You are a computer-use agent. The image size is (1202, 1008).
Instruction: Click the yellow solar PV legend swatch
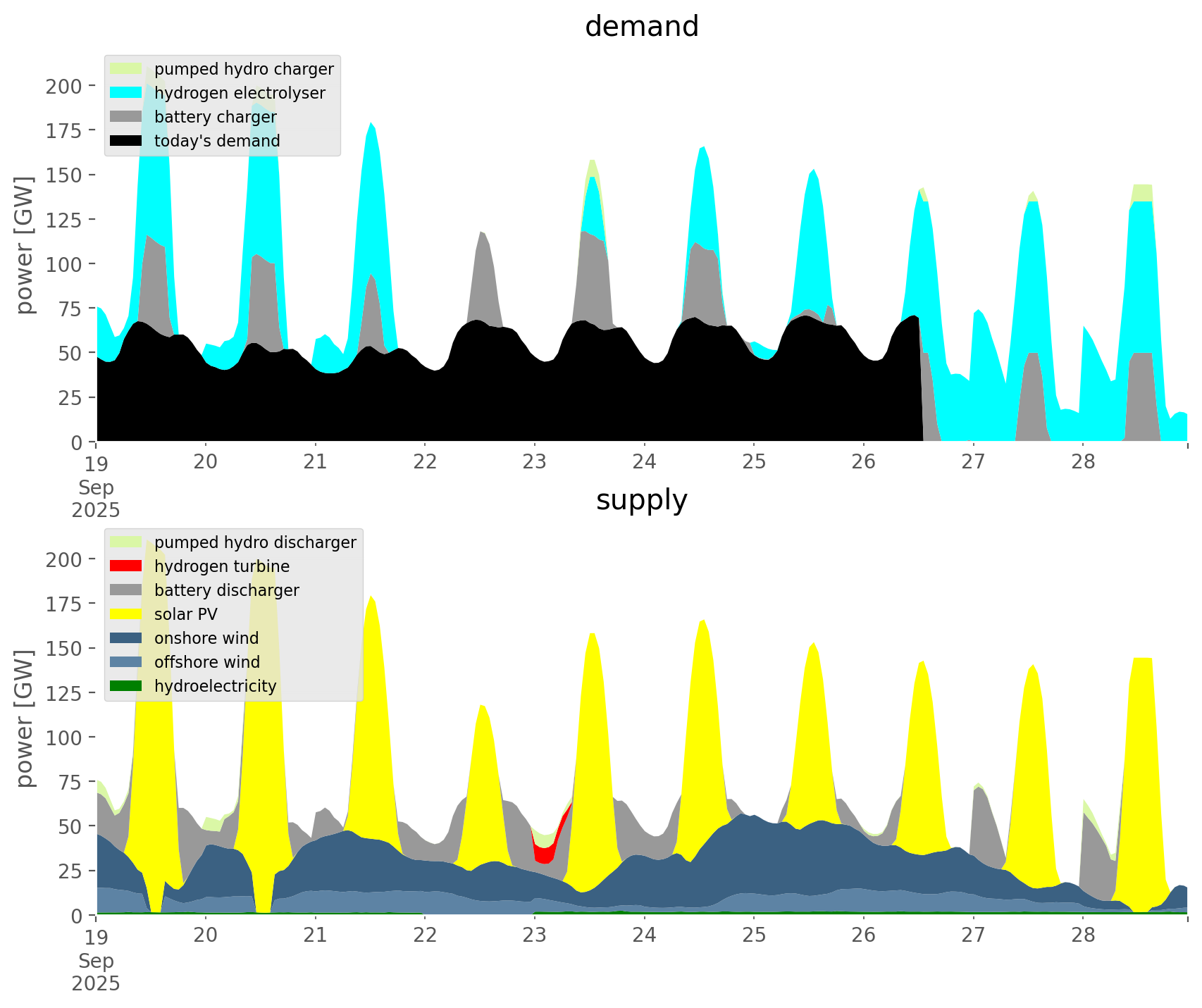126,614
